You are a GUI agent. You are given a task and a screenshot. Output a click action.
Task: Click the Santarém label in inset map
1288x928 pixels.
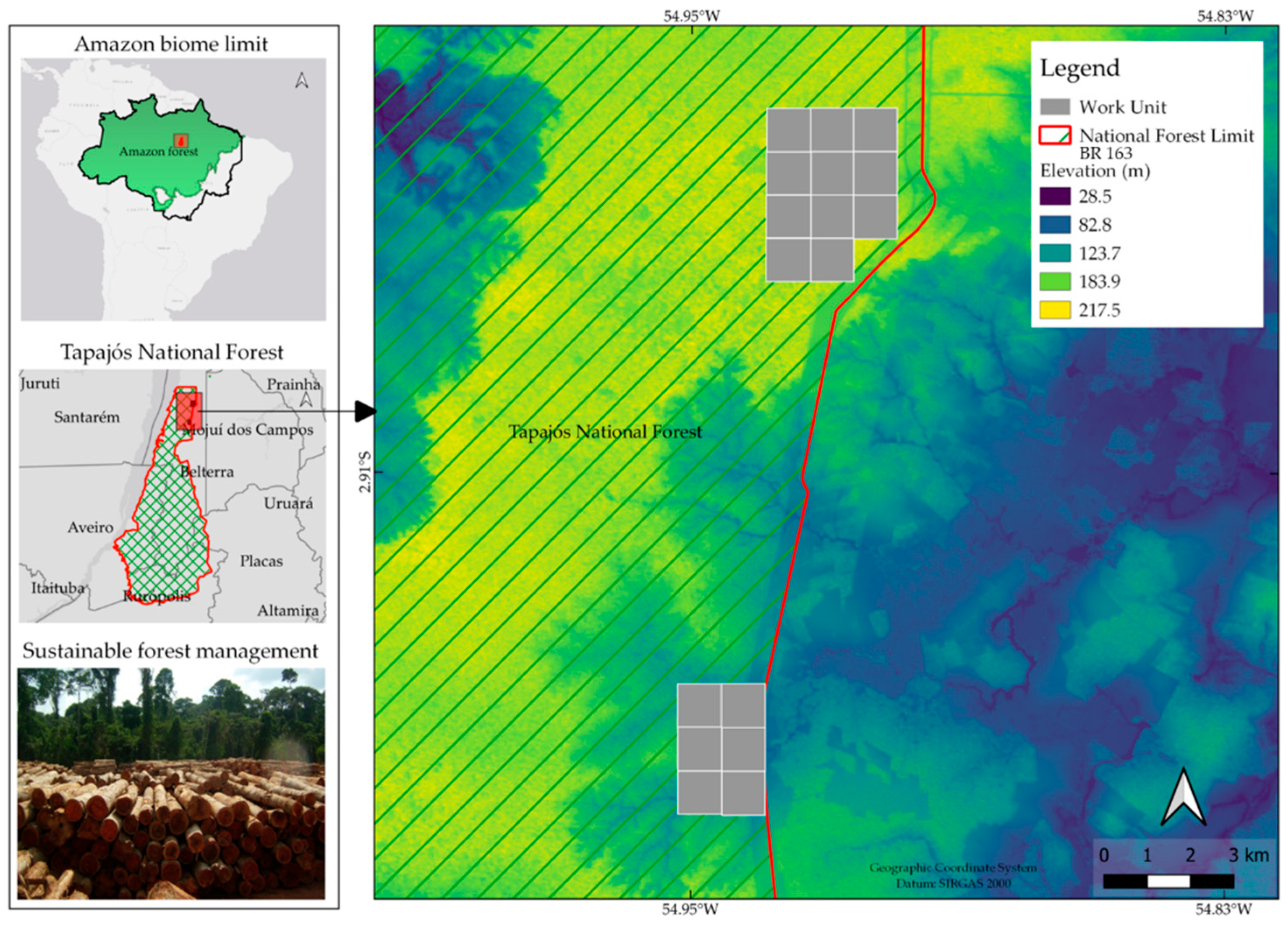pyautogui.click(x=87, y=417)
